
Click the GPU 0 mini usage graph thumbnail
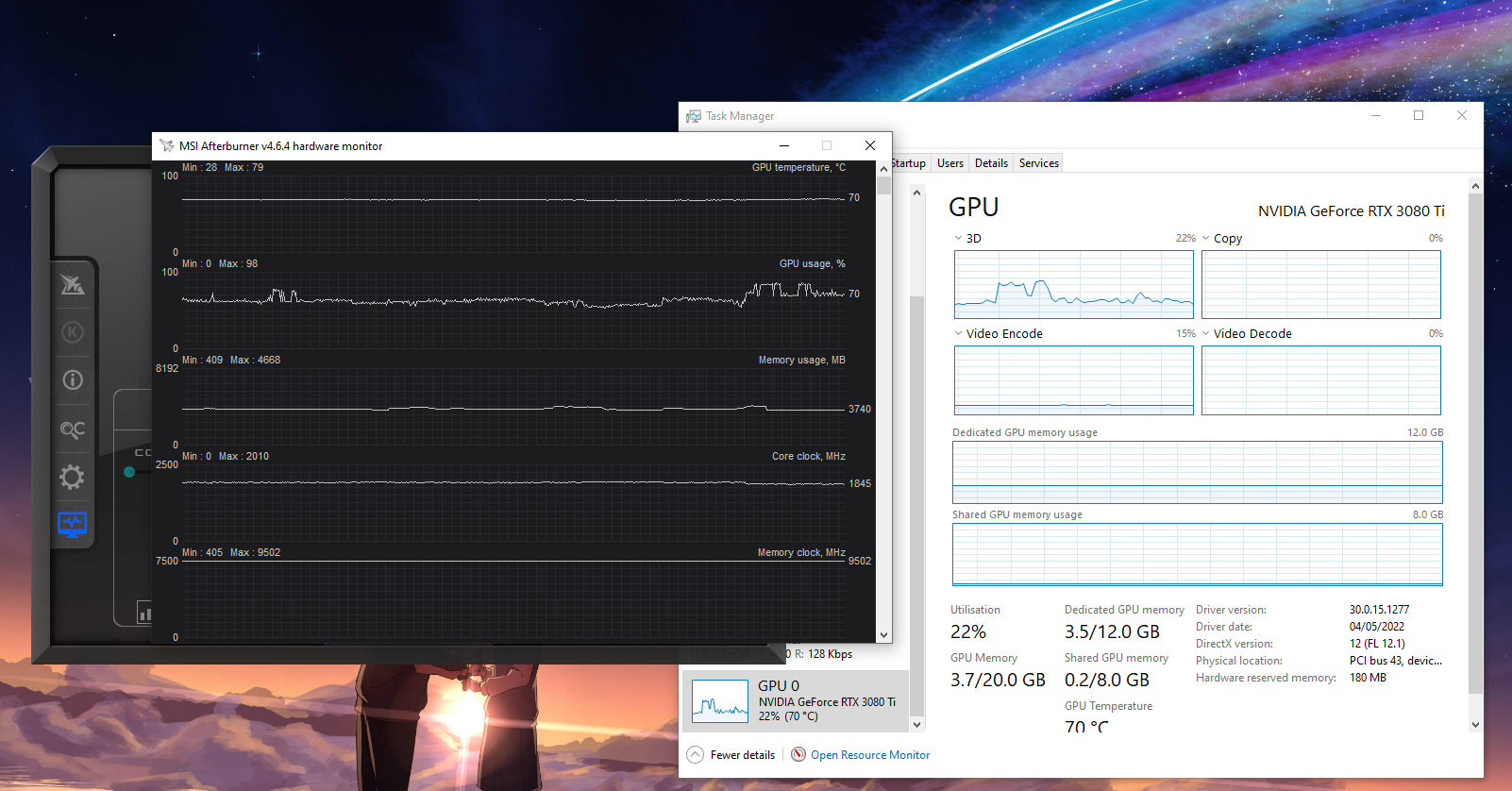720,701
